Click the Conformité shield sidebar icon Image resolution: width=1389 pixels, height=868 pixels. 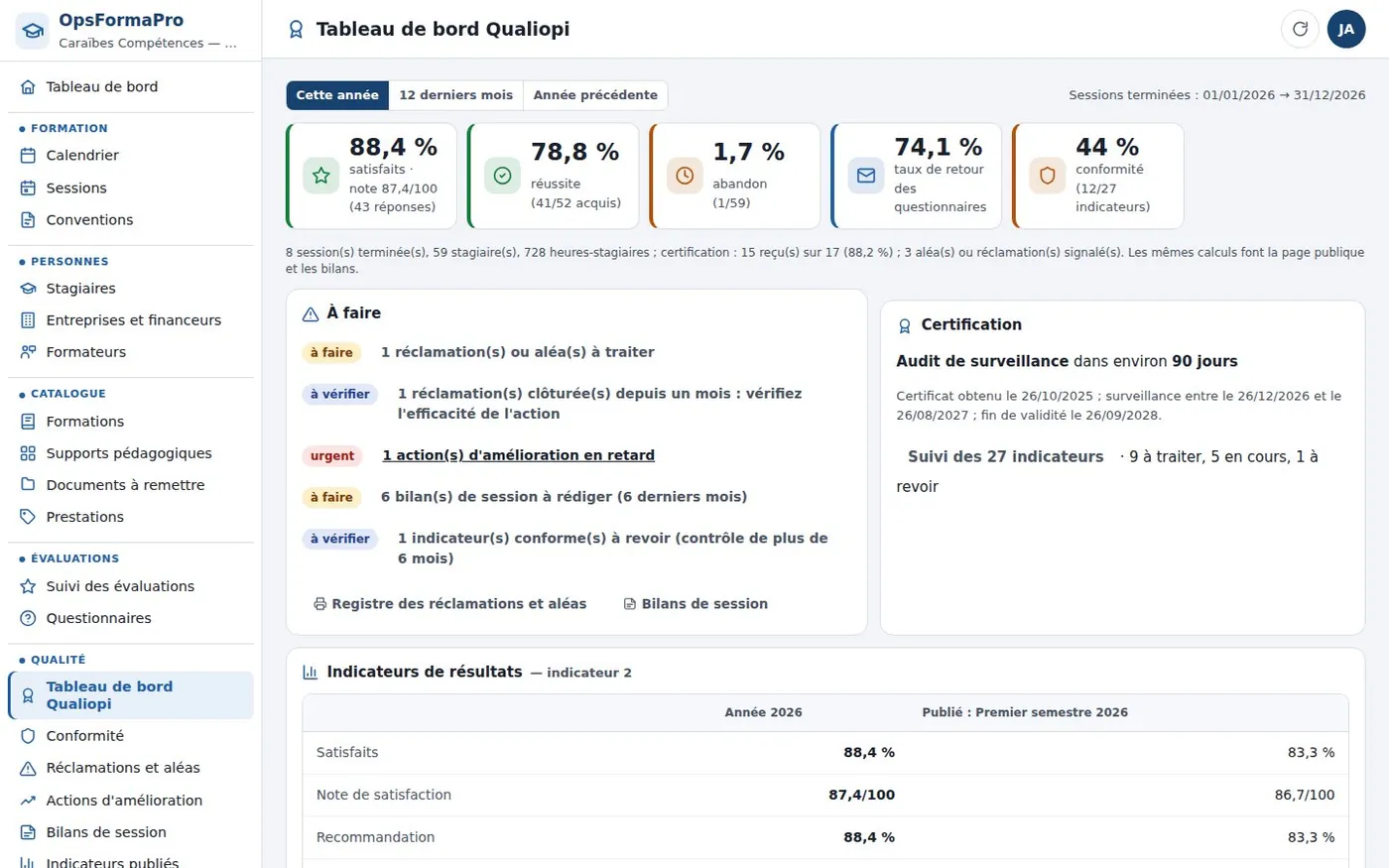click(x=28, y=736)
